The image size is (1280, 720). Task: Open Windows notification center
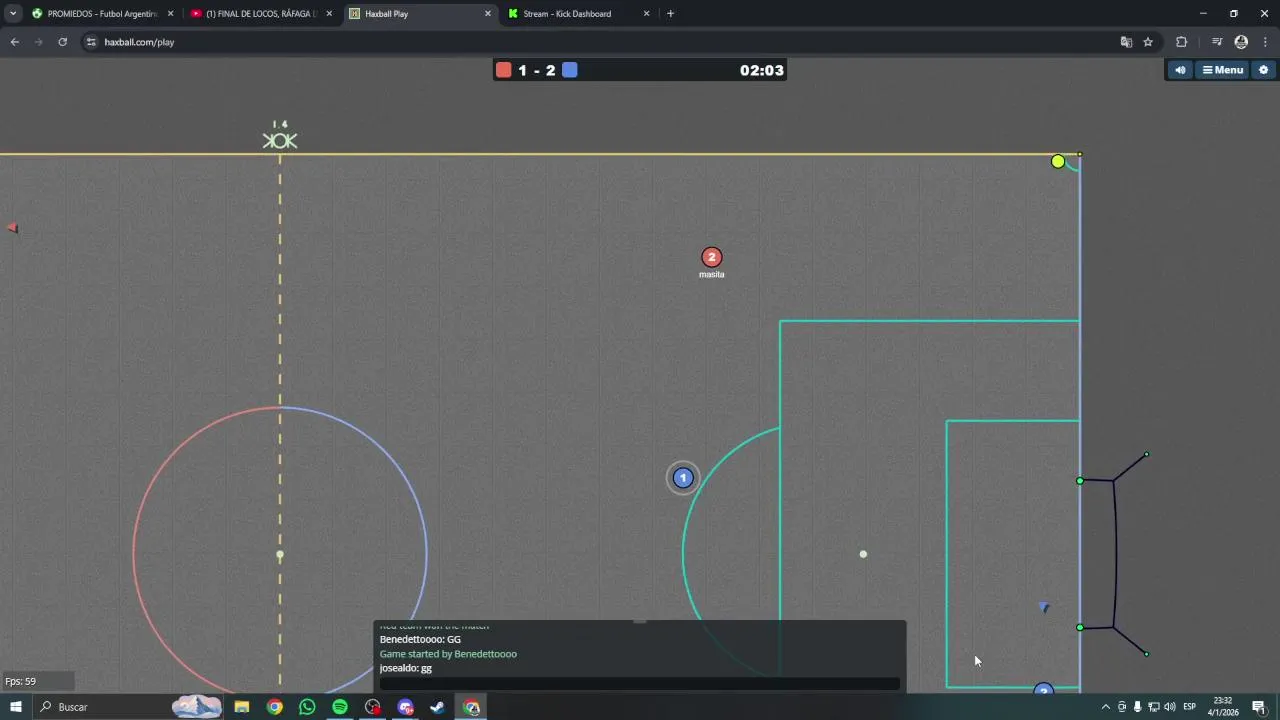pyautogui.click(x=1259, y=707)
